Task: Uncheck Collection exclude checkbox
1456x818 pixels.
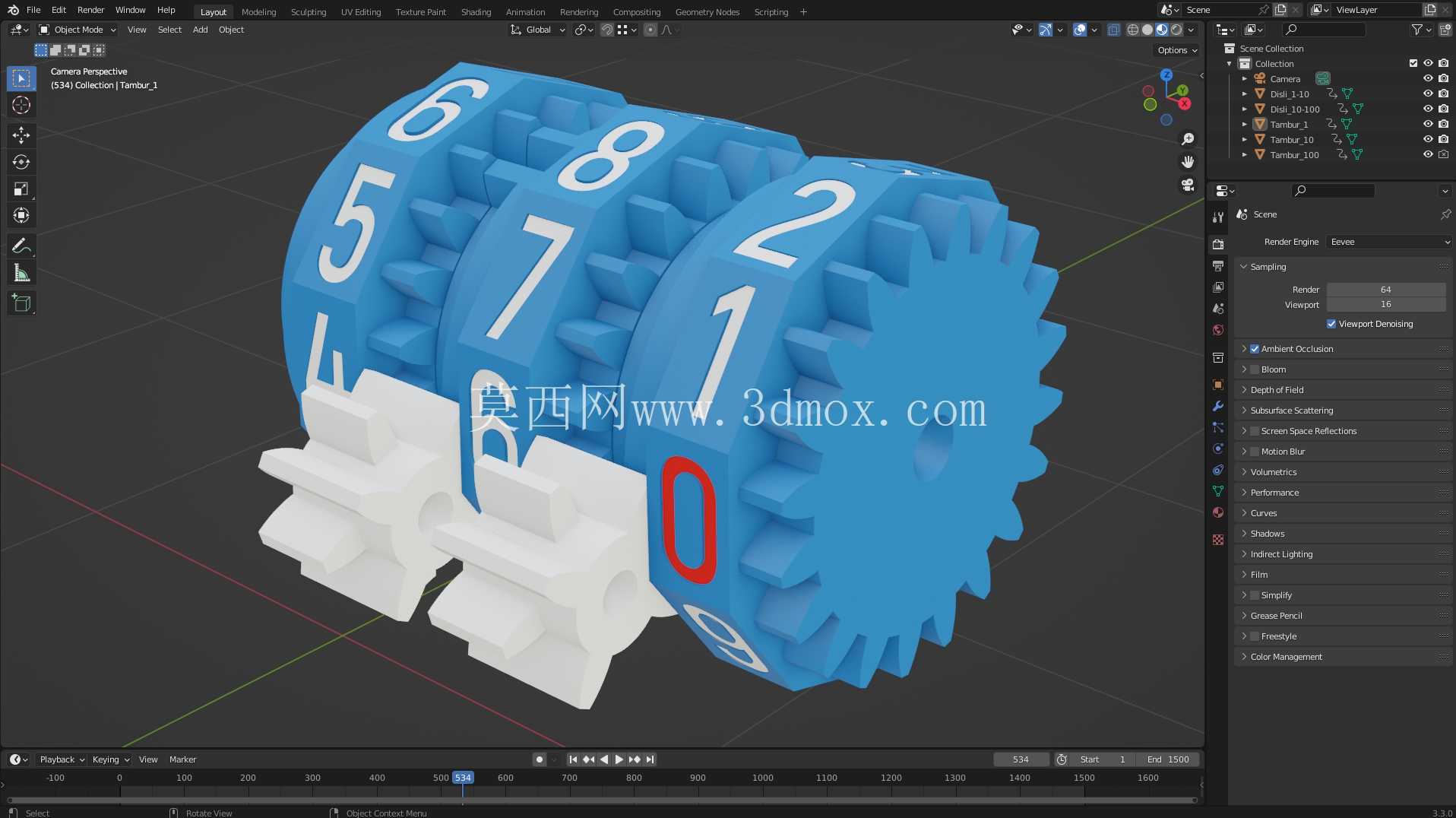Action: tap(1413, 63)
